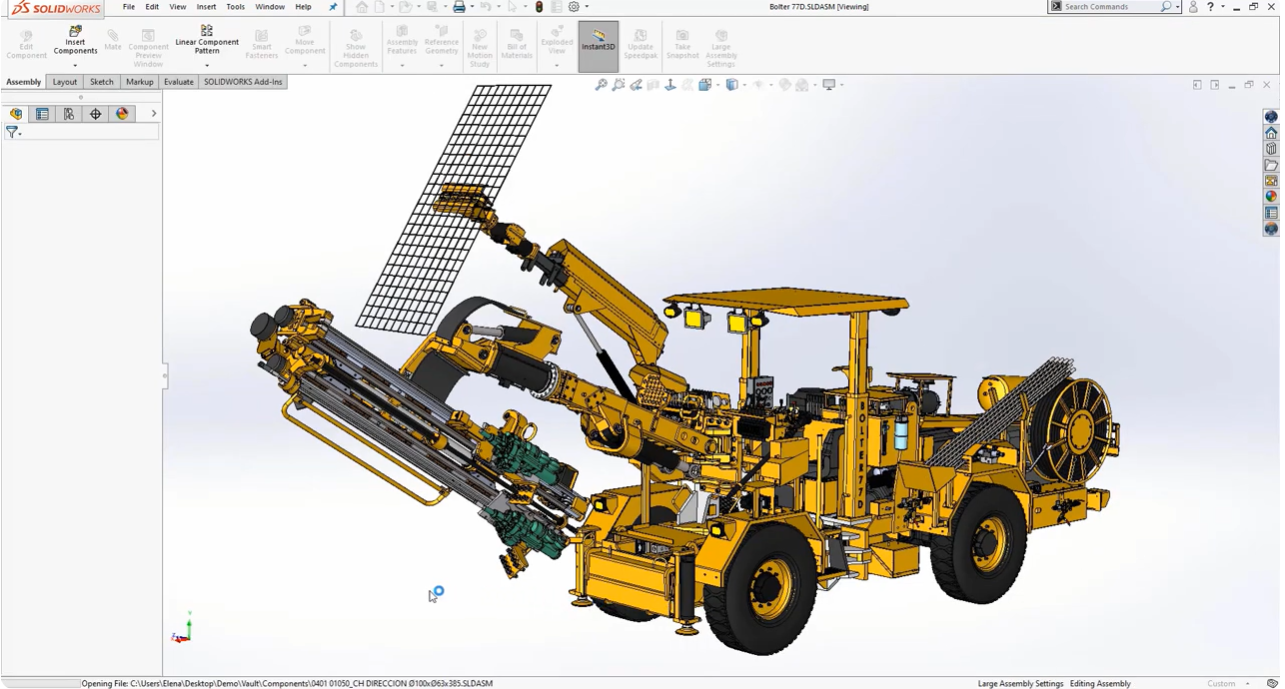
Task: Click Show Hidden Components
Action: (x=356, y=49)
